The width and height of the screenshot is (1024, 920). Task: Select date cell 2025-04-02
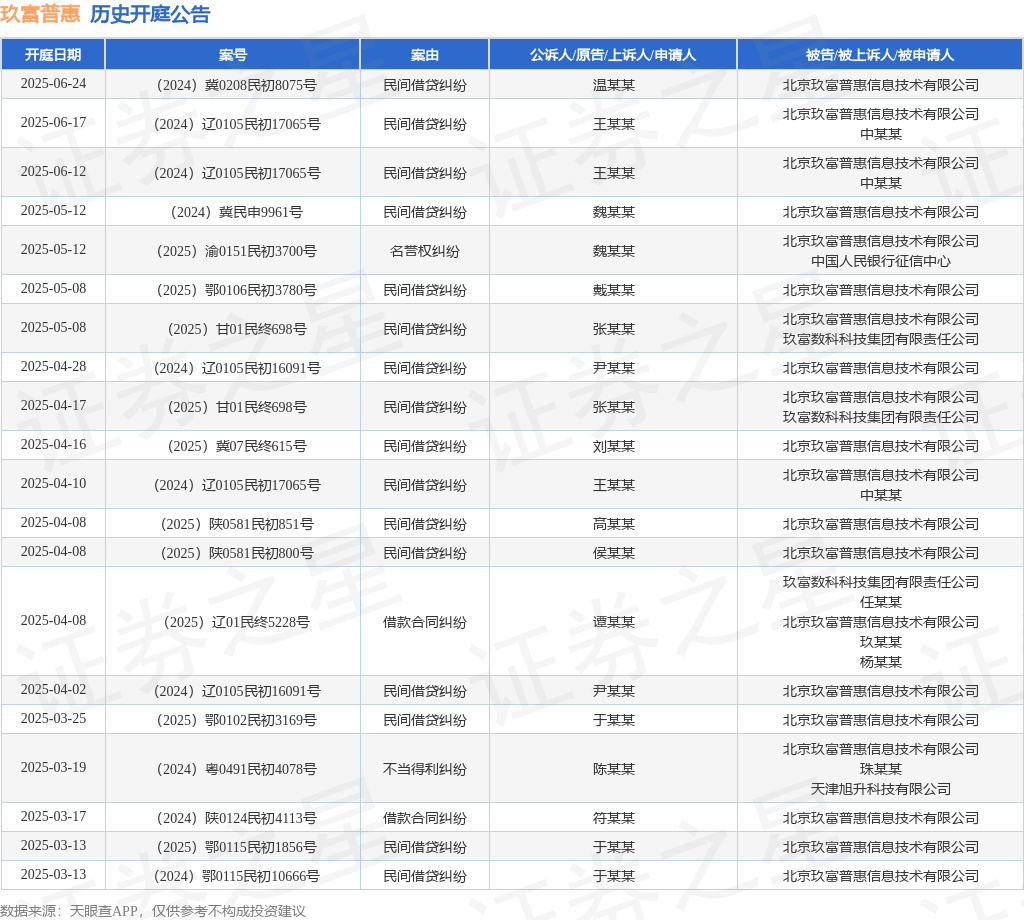coord(53,690)
